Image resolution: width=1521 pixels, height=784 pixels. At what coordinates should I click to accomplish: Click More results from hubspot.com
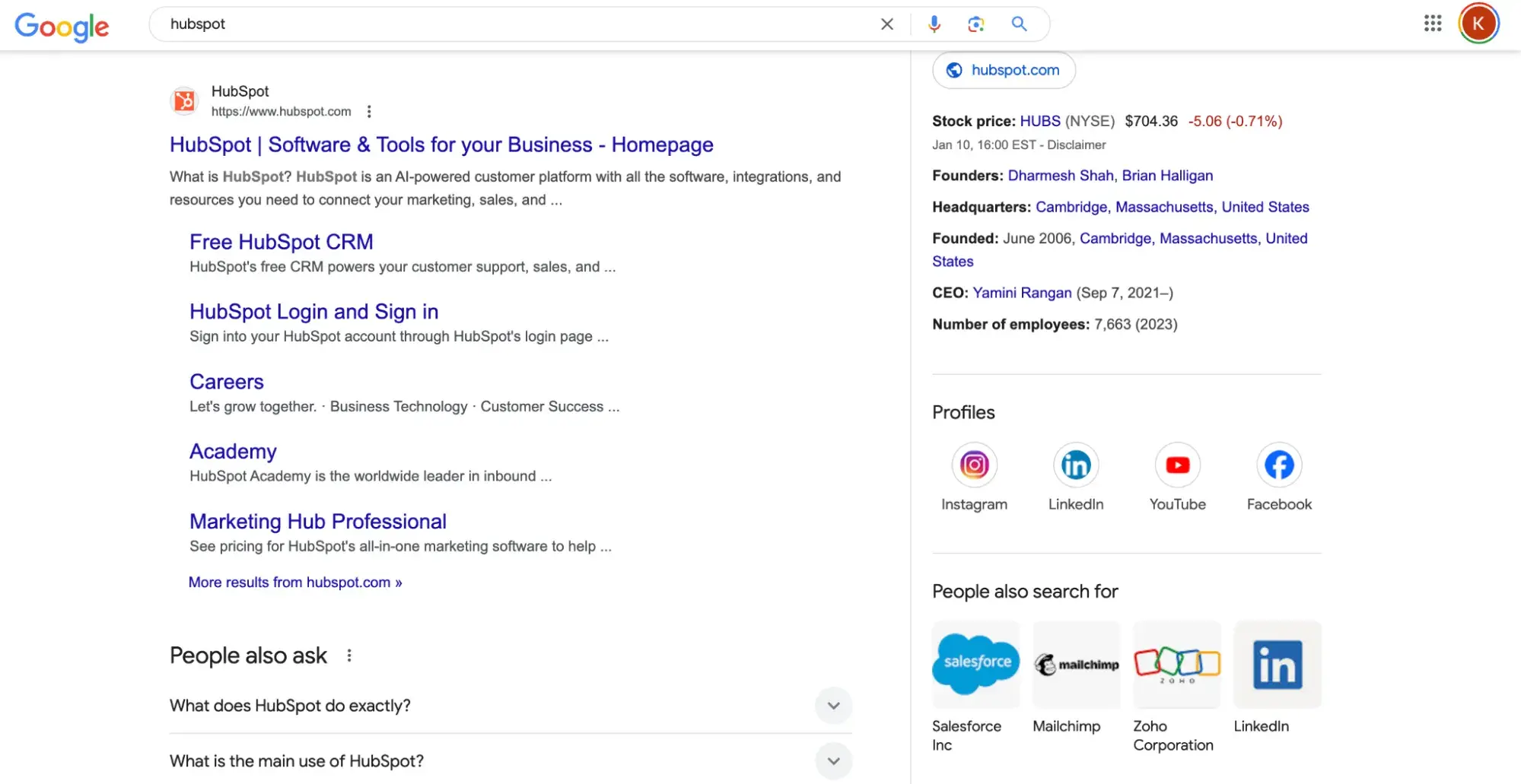point(294,582)
